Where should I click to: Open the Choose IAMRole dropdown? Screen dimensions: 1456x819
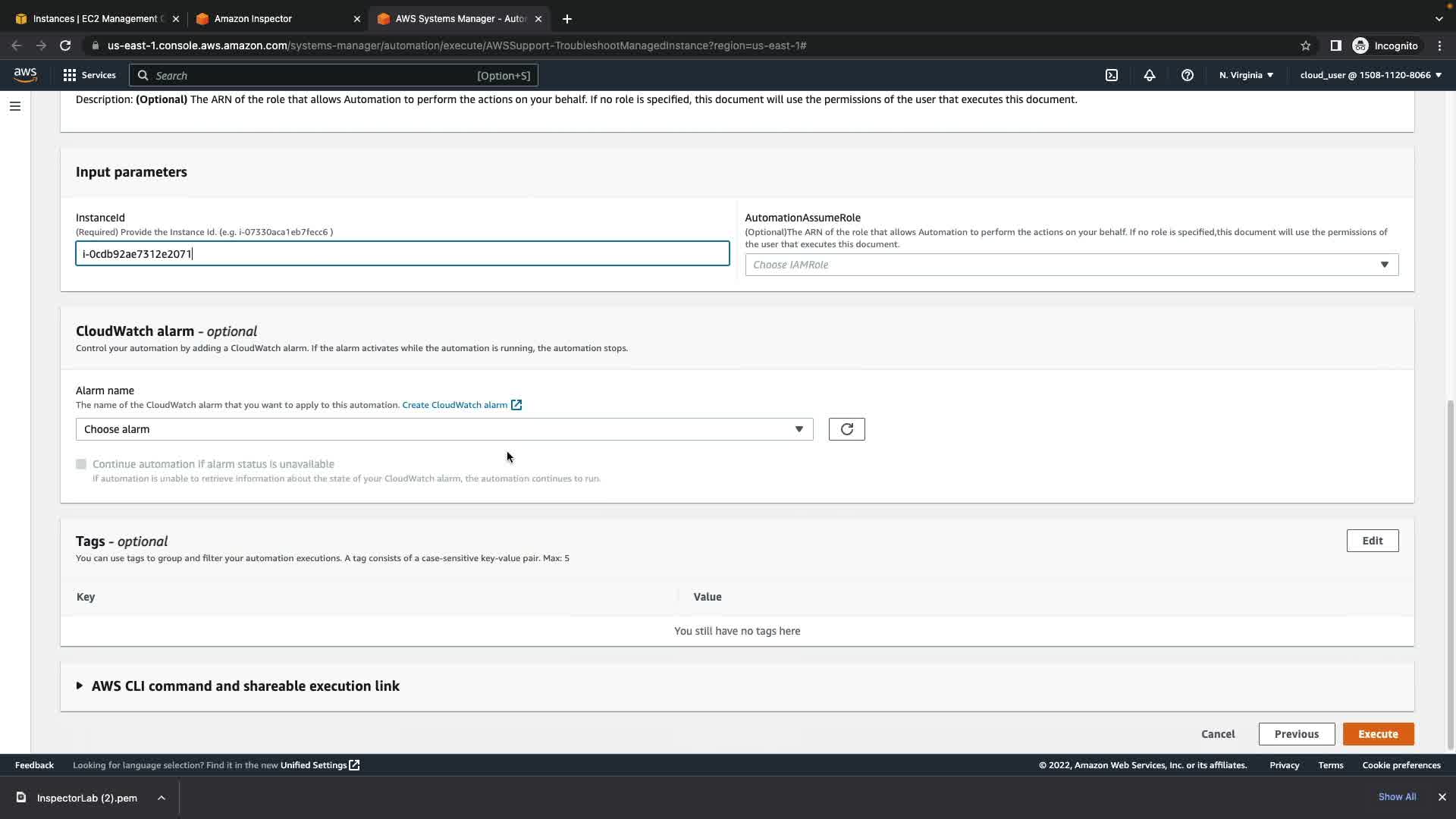[1071, 265]
